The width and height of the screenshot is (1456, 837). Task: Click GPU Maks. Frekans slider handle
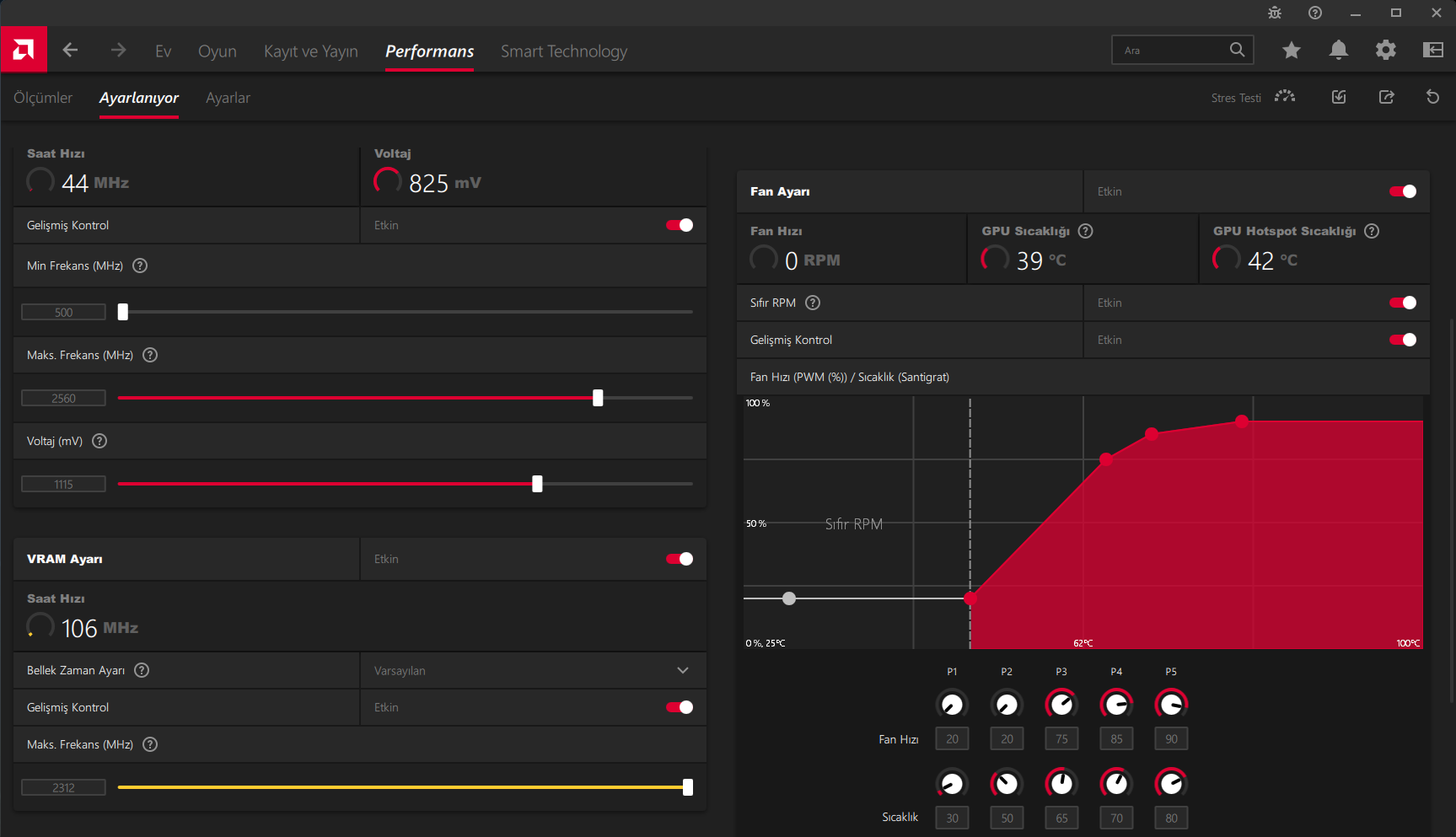coord(598,398)
